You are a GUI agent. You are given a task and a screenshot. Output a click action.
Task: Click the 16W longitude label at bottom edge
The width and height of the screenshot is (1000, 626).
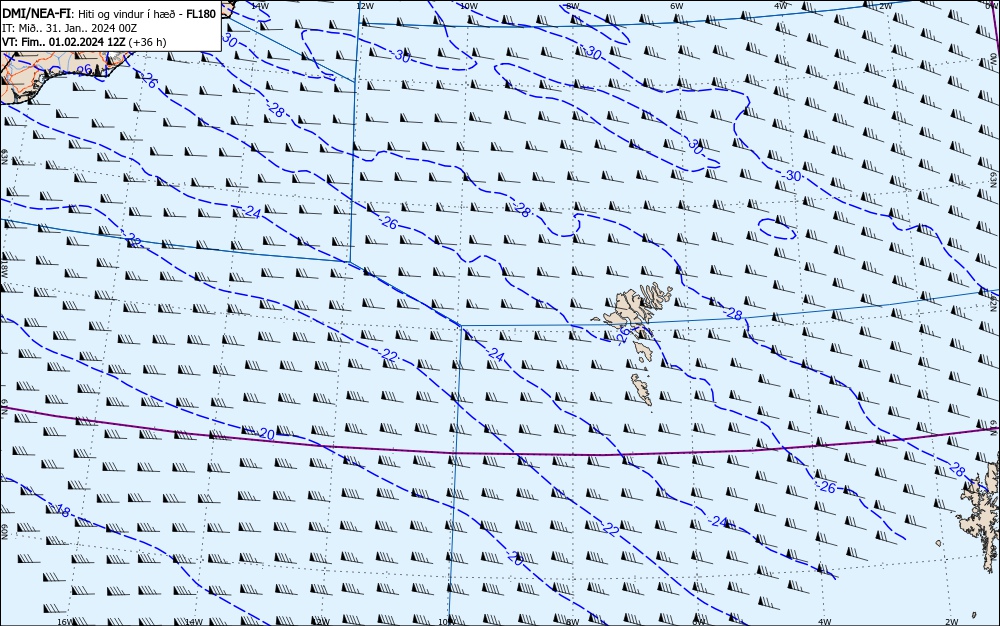pos(64,622)
